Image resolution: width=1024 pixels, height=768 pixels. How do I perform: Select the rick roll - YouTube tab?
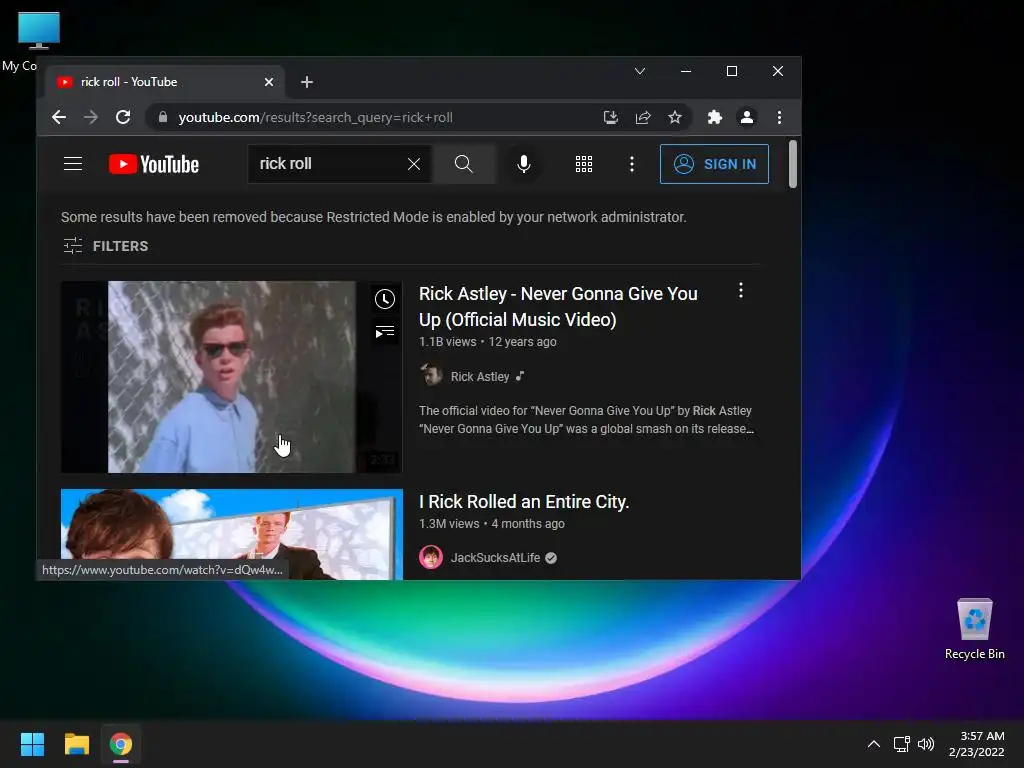point(165,82)
